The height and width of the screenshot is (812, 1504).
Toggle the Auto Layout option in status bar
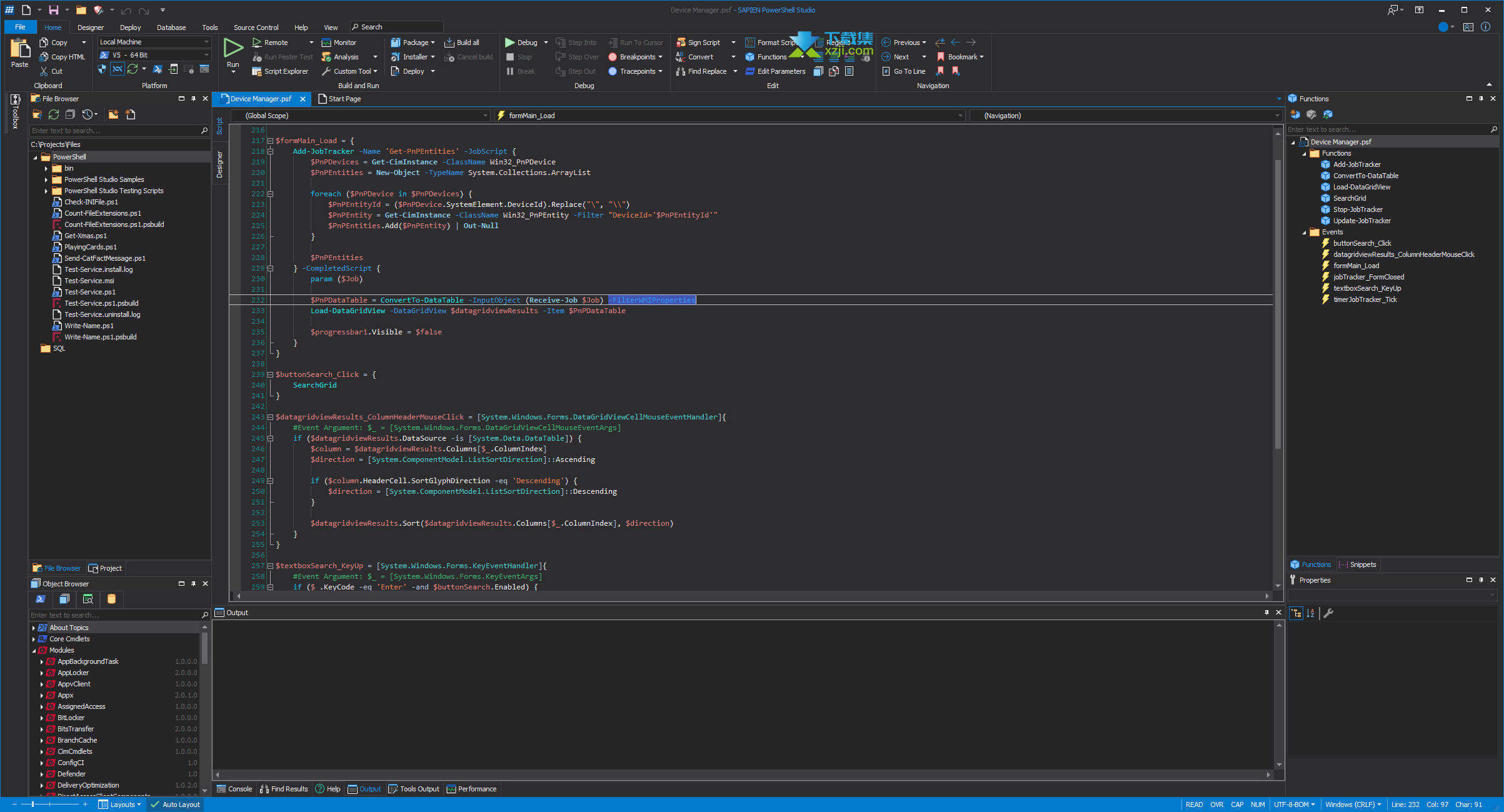click(x=175, y=804)
